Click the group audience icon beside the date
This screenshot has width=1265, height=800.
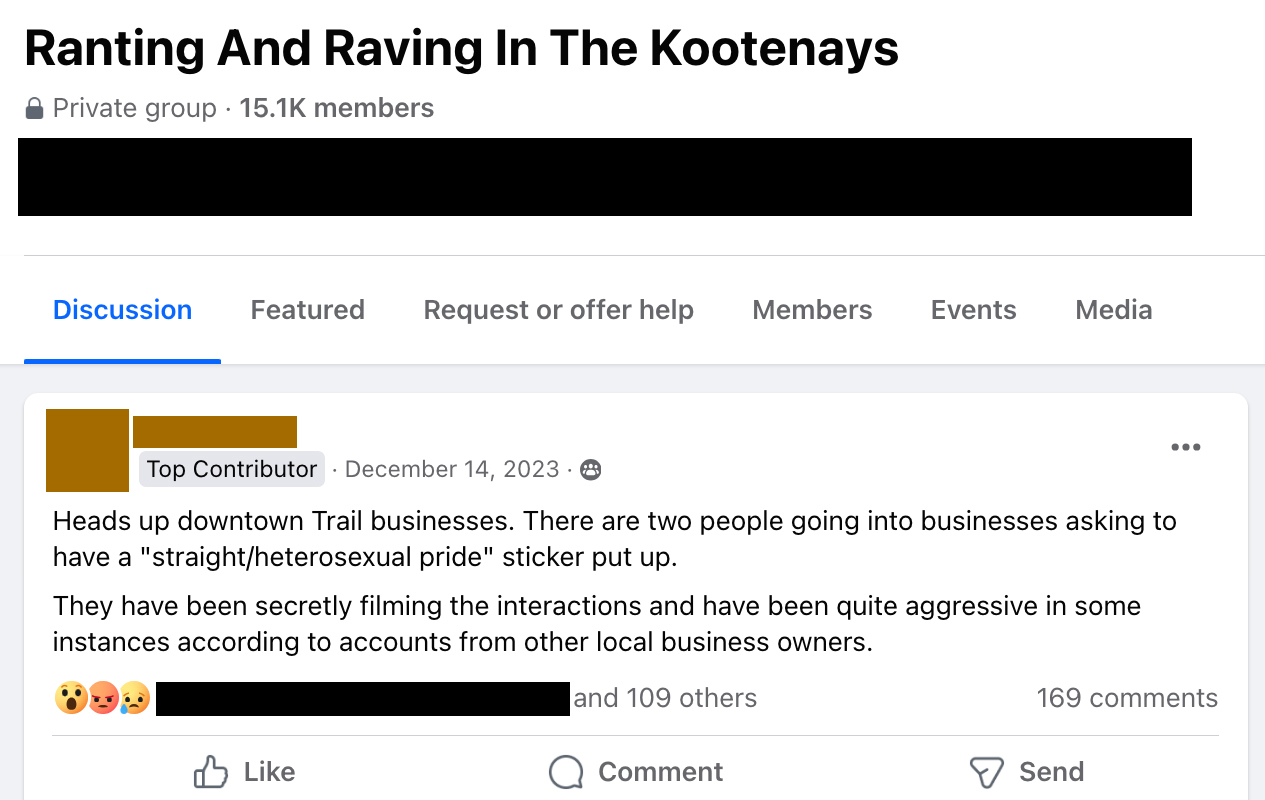[591, 469]
